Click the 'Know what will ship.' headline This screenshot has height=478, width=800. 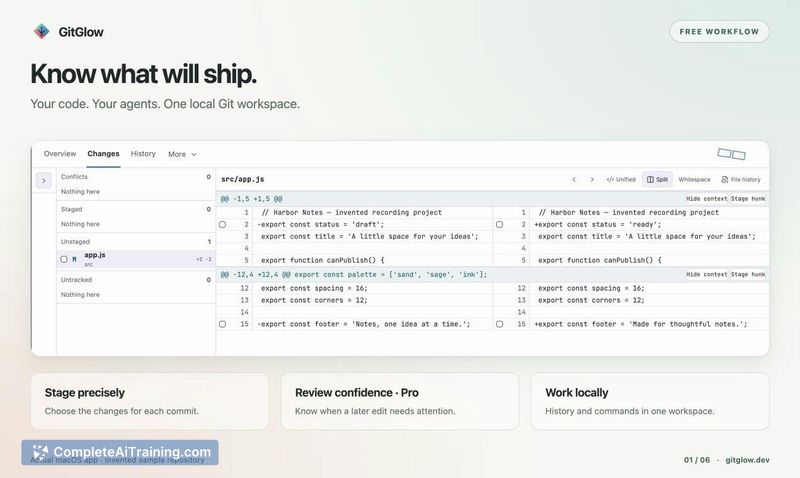coord(143,74)
